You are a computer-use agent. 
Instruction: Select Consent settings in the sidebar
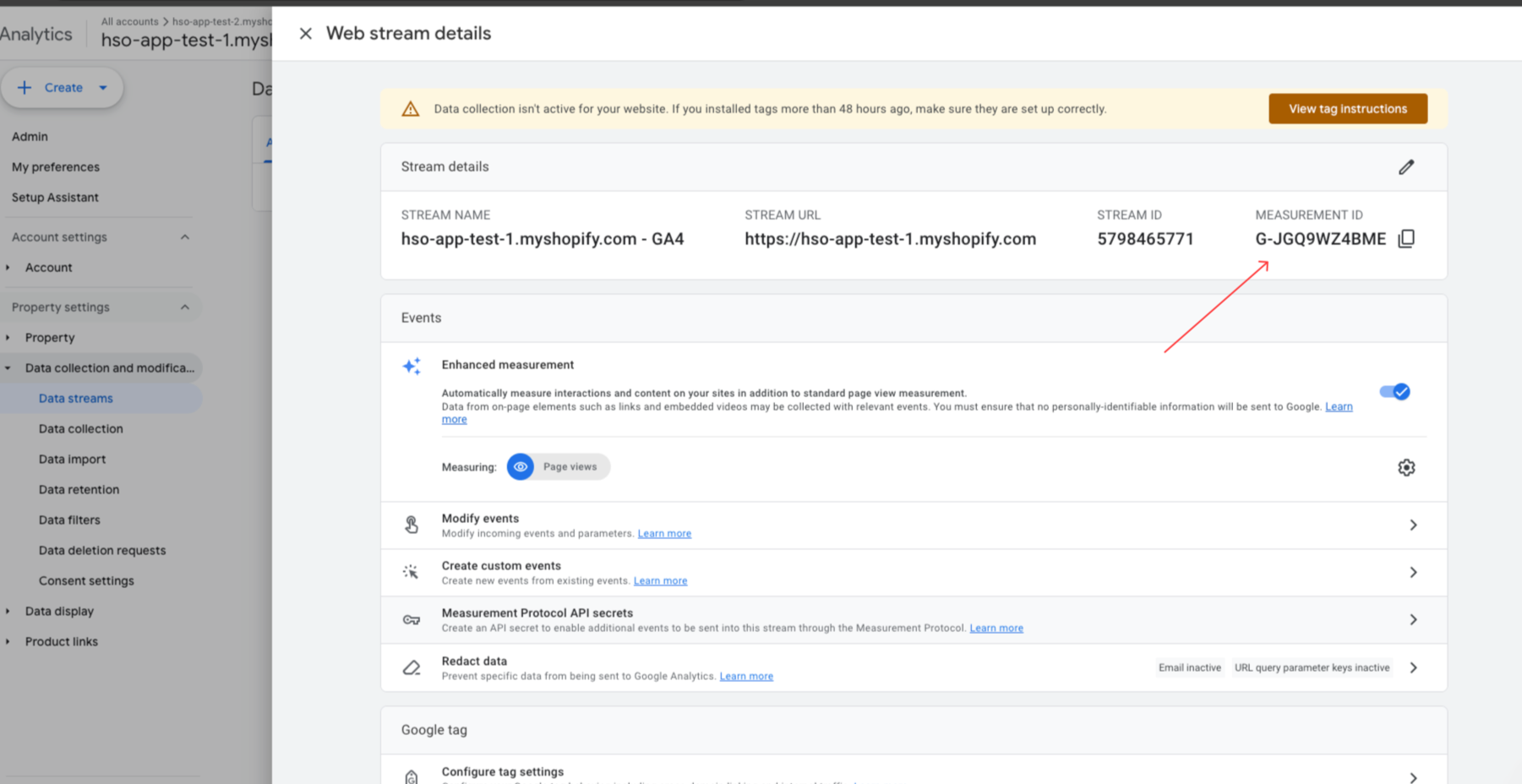86,580
